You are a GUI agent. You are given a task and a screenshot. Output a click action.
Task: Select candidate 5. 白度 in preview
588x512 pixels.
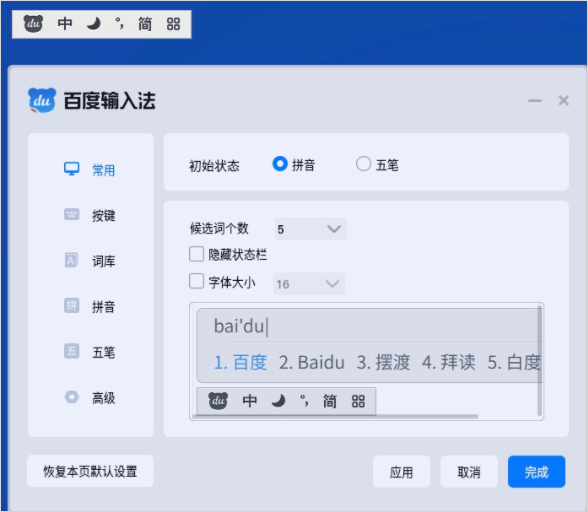click(514, 362)
